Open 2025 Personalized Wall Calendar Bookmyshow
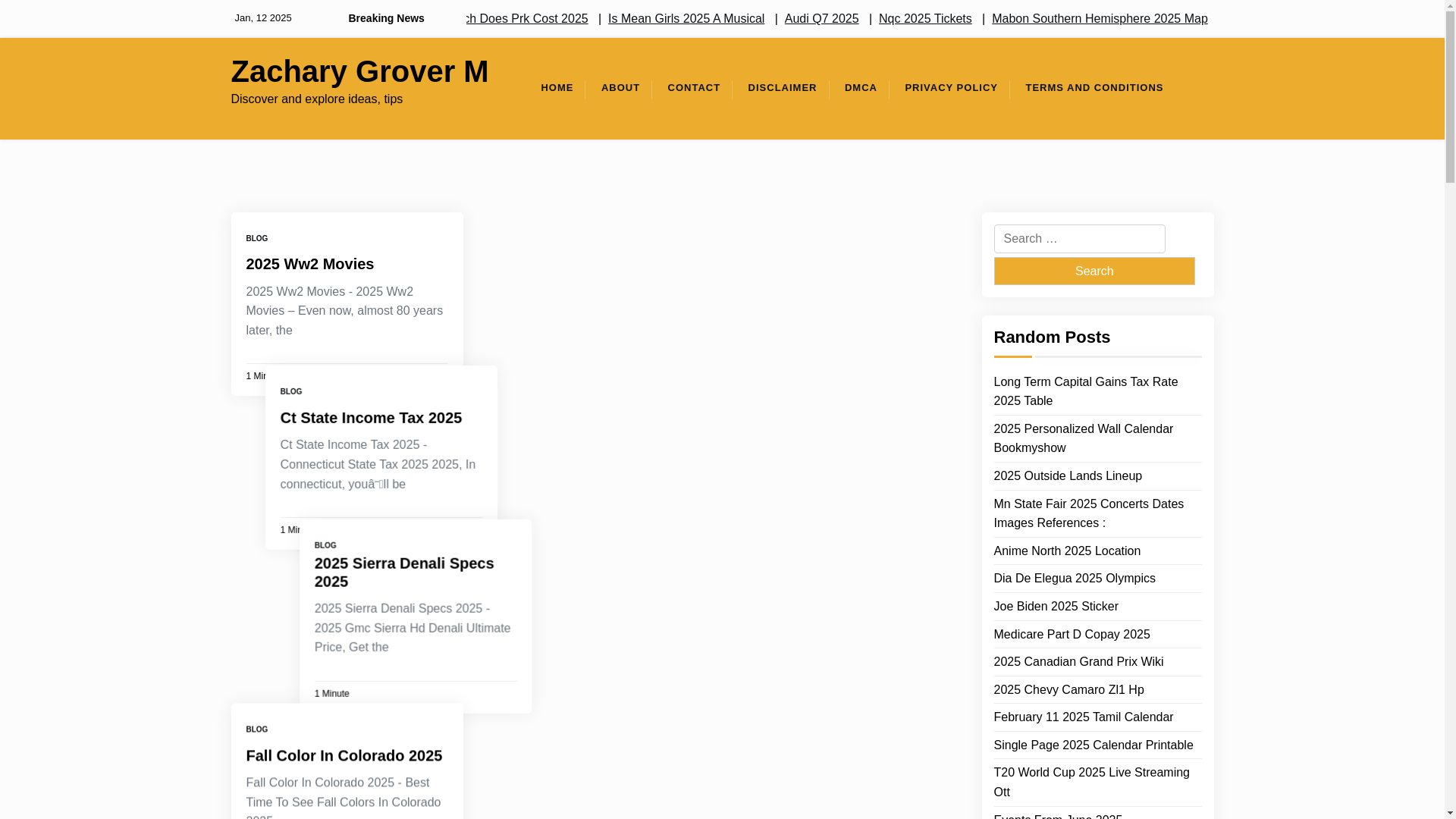This screenshot has height=819, width=1456. tap(1083, 438)
